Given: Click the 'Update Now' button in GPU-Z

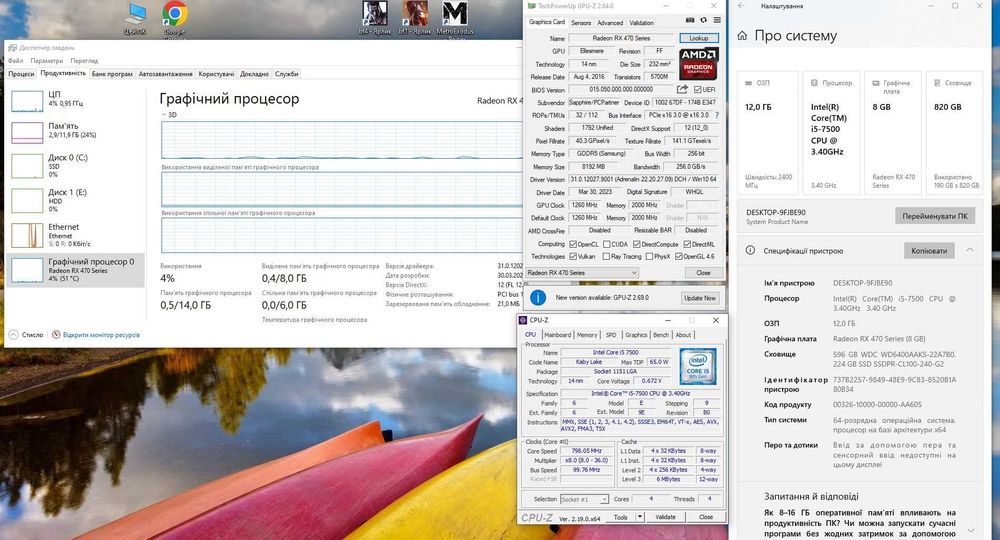Looking at the screenshot, I should (x=700, y=298).
